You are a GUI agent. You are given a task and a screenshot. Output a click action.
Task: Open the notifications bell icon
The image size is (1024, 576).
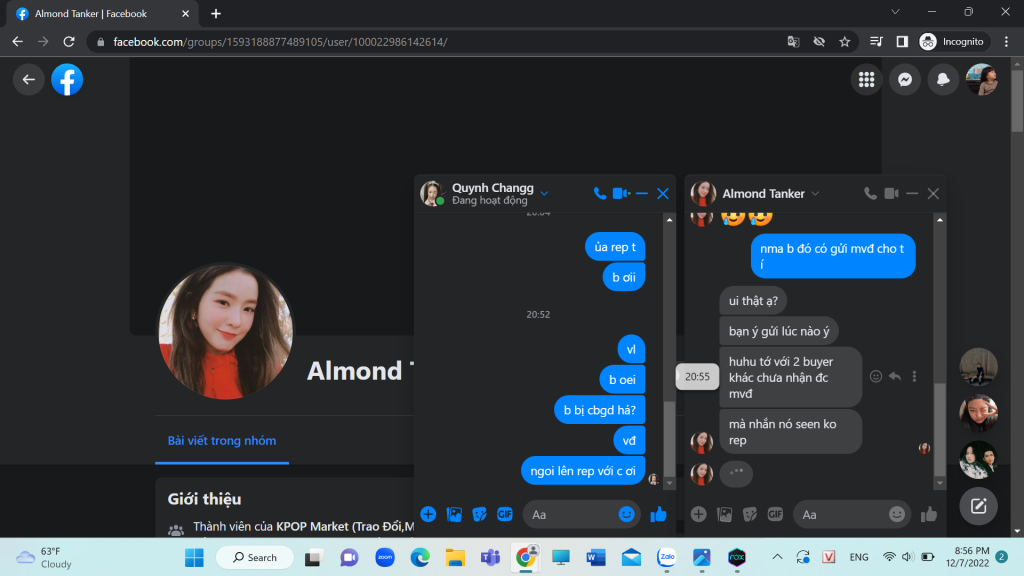(x=943, y=80)
